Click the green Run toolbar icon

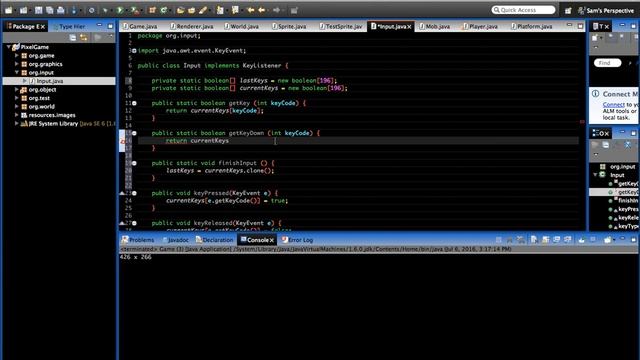pyautogui.click(x=120, y=10)
